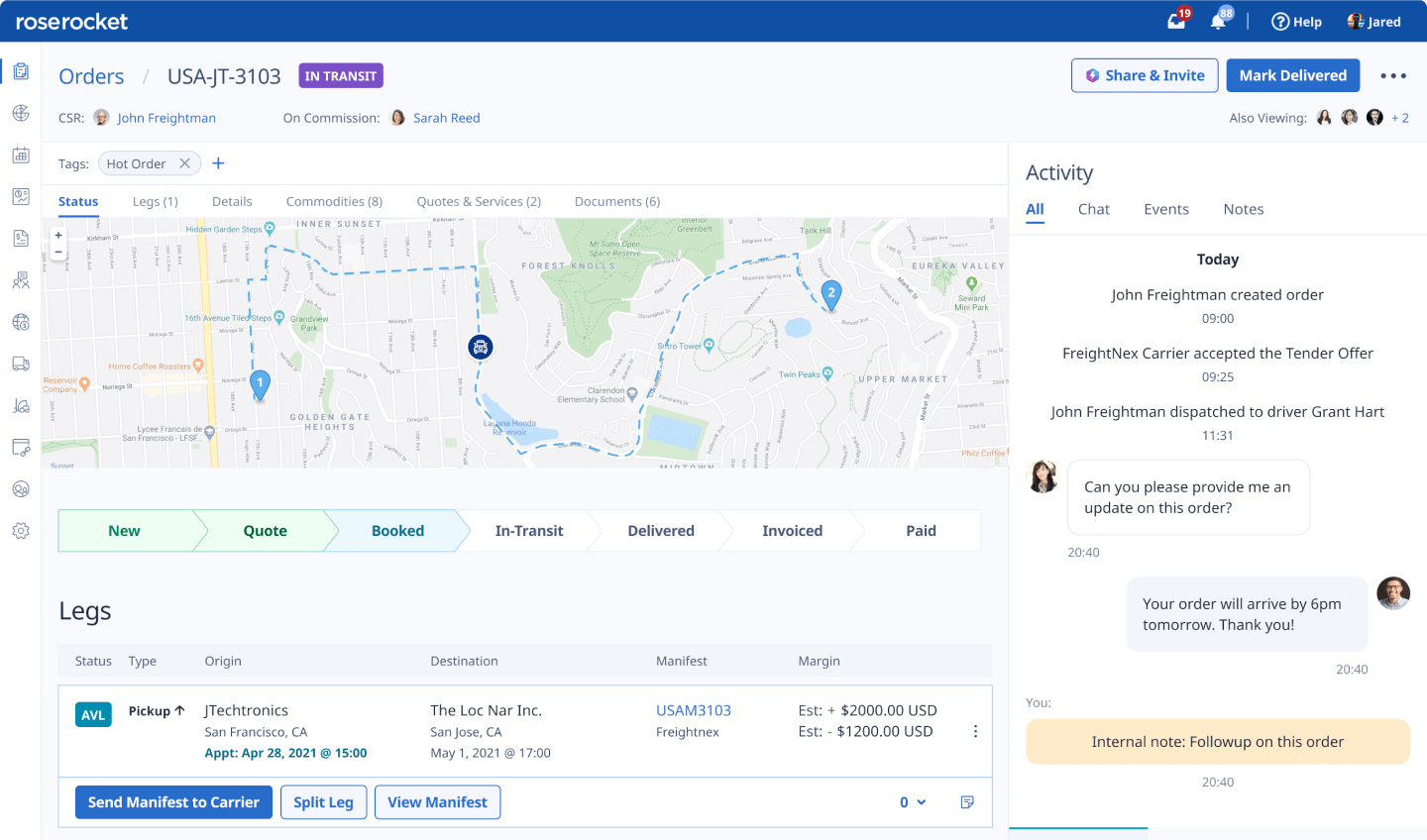Switch to the Commodities (8) tab
This screenshot has height=840, width=1427.
click(x=334, y=201)
